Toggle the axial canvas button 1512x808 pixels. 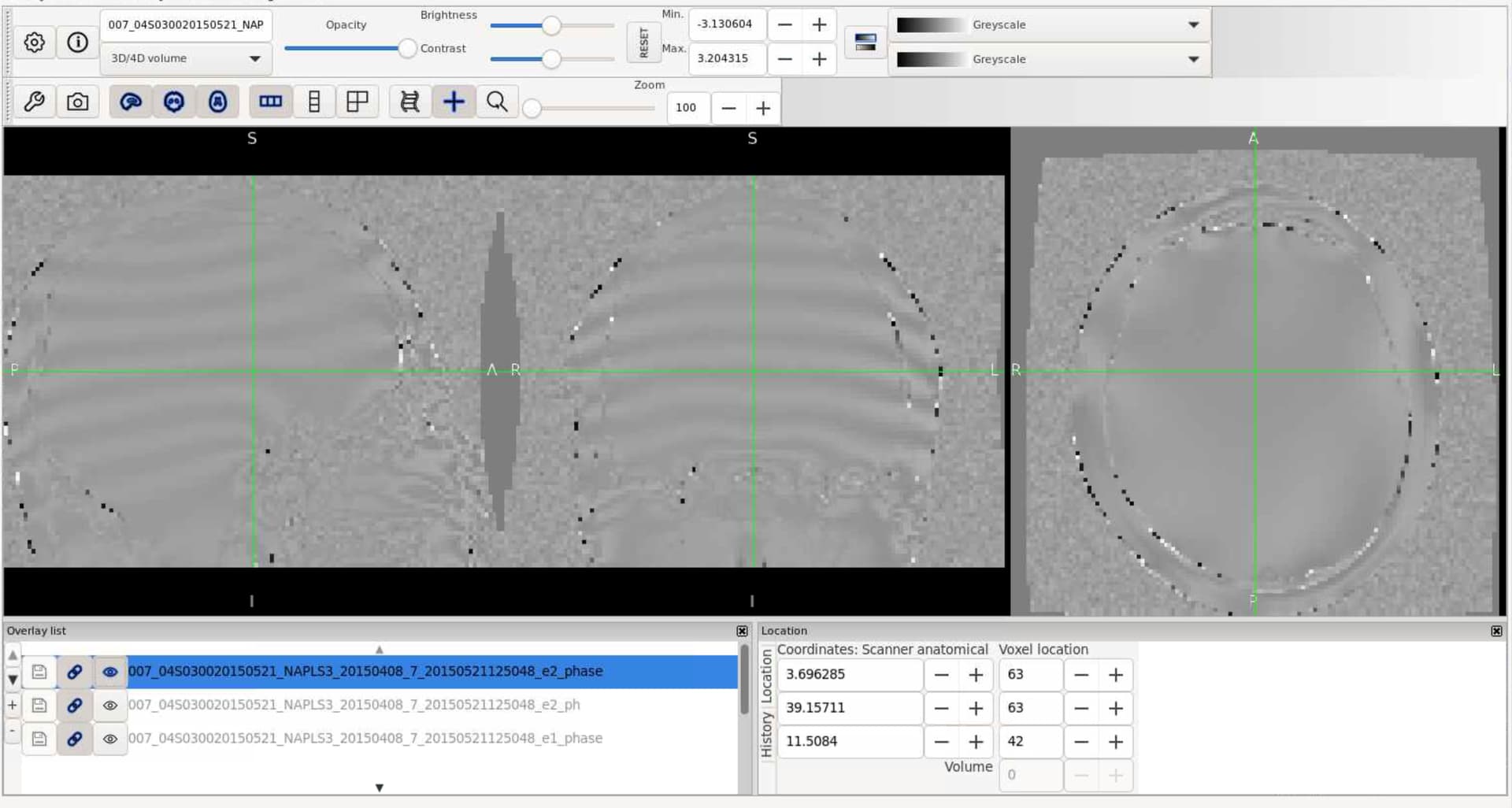click(x=217, y=102)
